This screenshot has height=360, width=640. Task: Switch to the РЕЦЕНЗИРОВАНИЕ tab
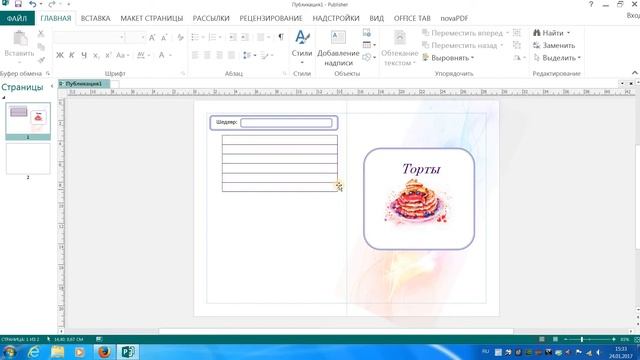click(x=271, y=18)
